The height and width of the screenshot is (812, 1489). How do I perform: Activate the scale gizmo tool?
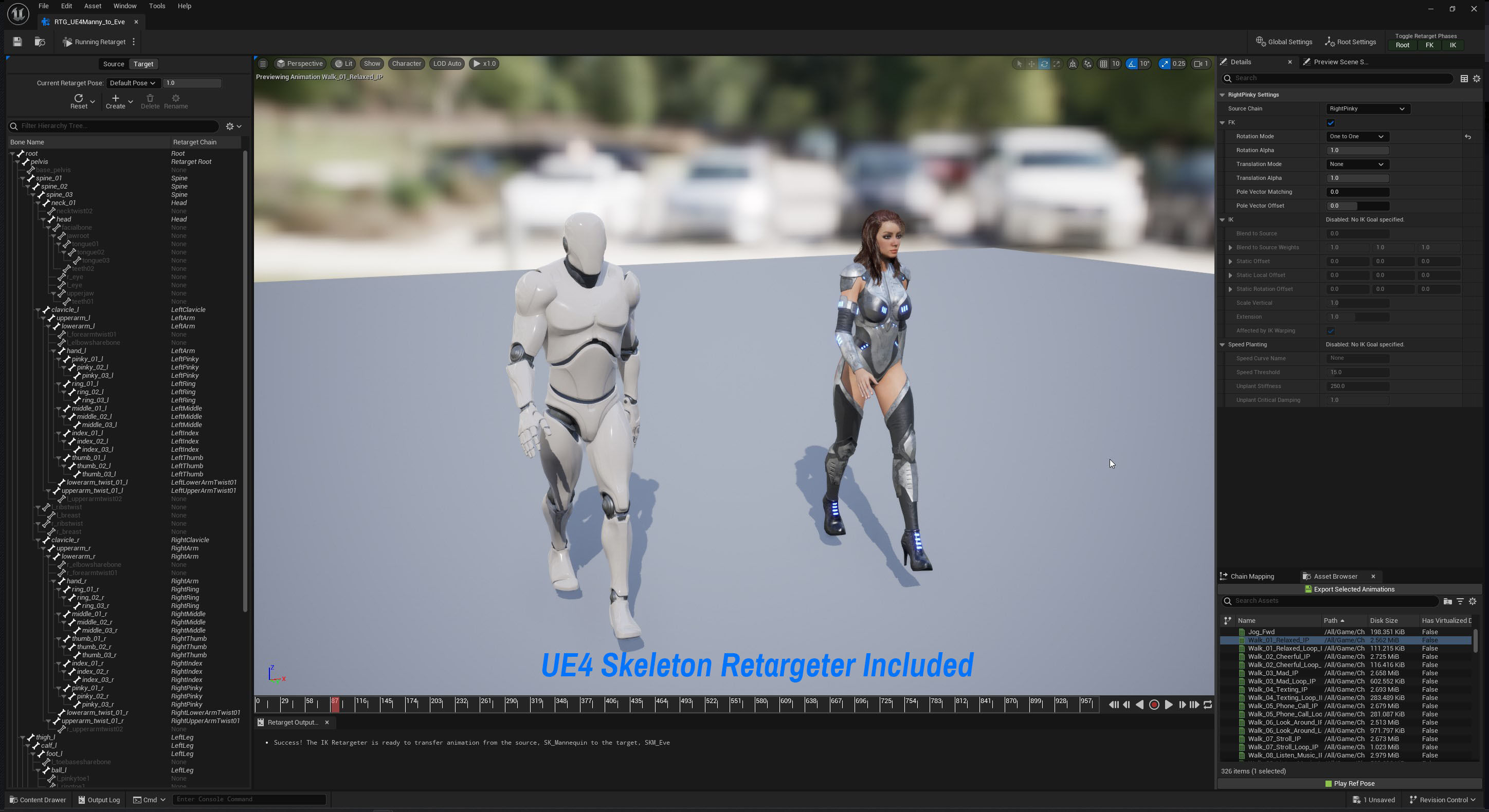[1057, 64]
